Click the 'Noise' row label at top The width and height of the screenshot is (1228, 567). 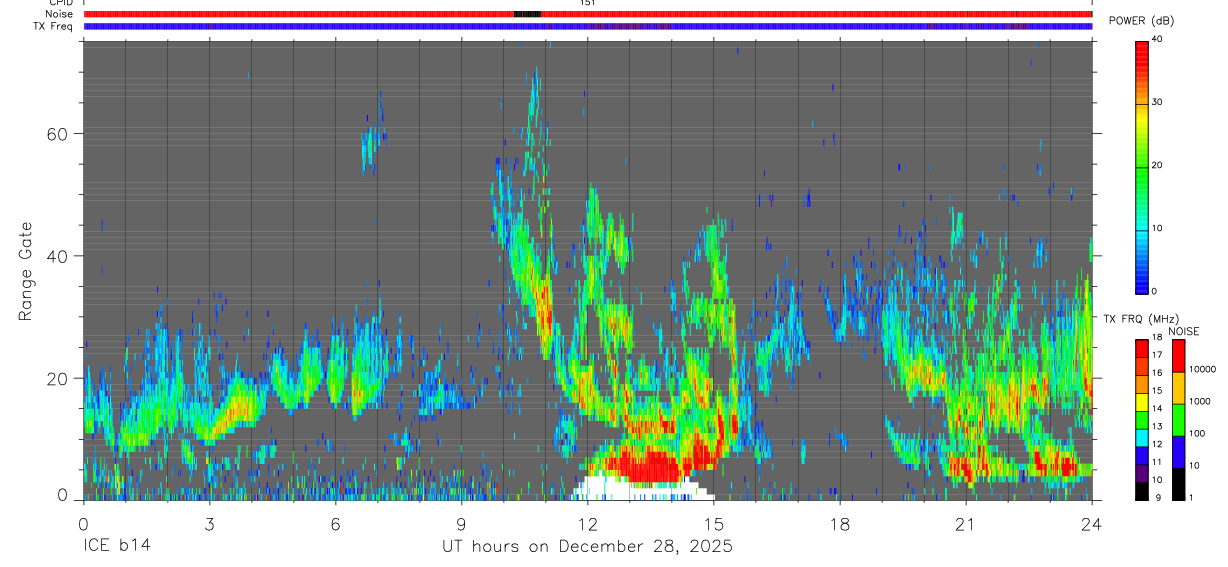coord(58,14)
